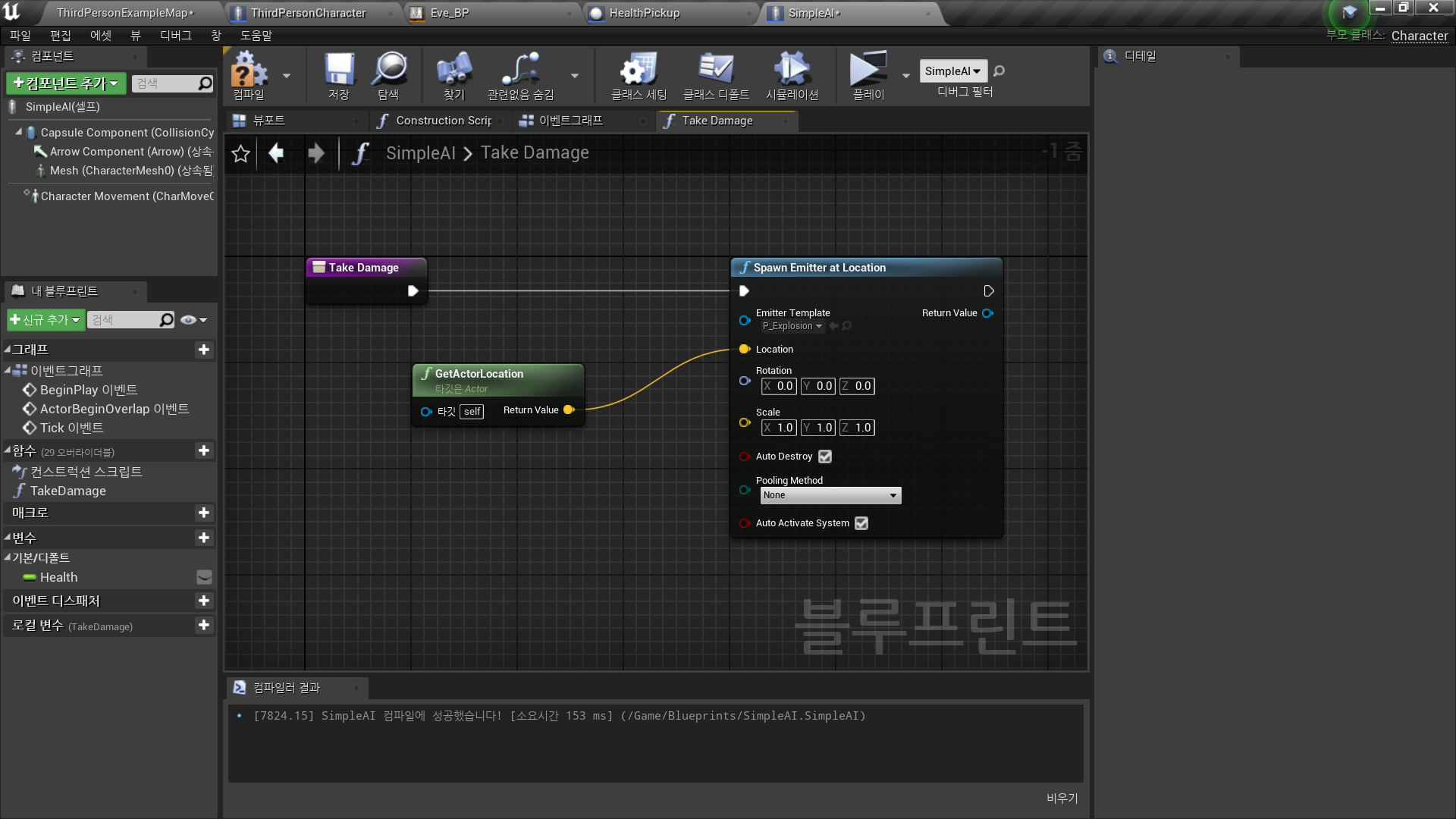Uncheck the Auto Destroy checkbox
1456x819 pixels.
pyautogui.click(x=825, y=457)
